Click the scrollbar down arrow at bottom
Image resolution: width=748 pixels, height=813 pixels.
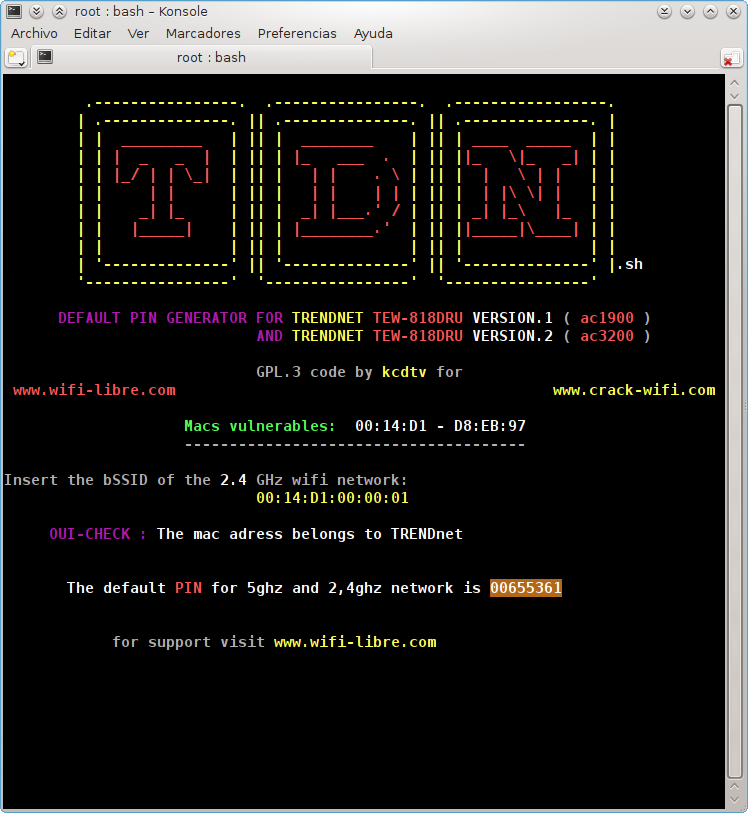(x=735, y=800)
